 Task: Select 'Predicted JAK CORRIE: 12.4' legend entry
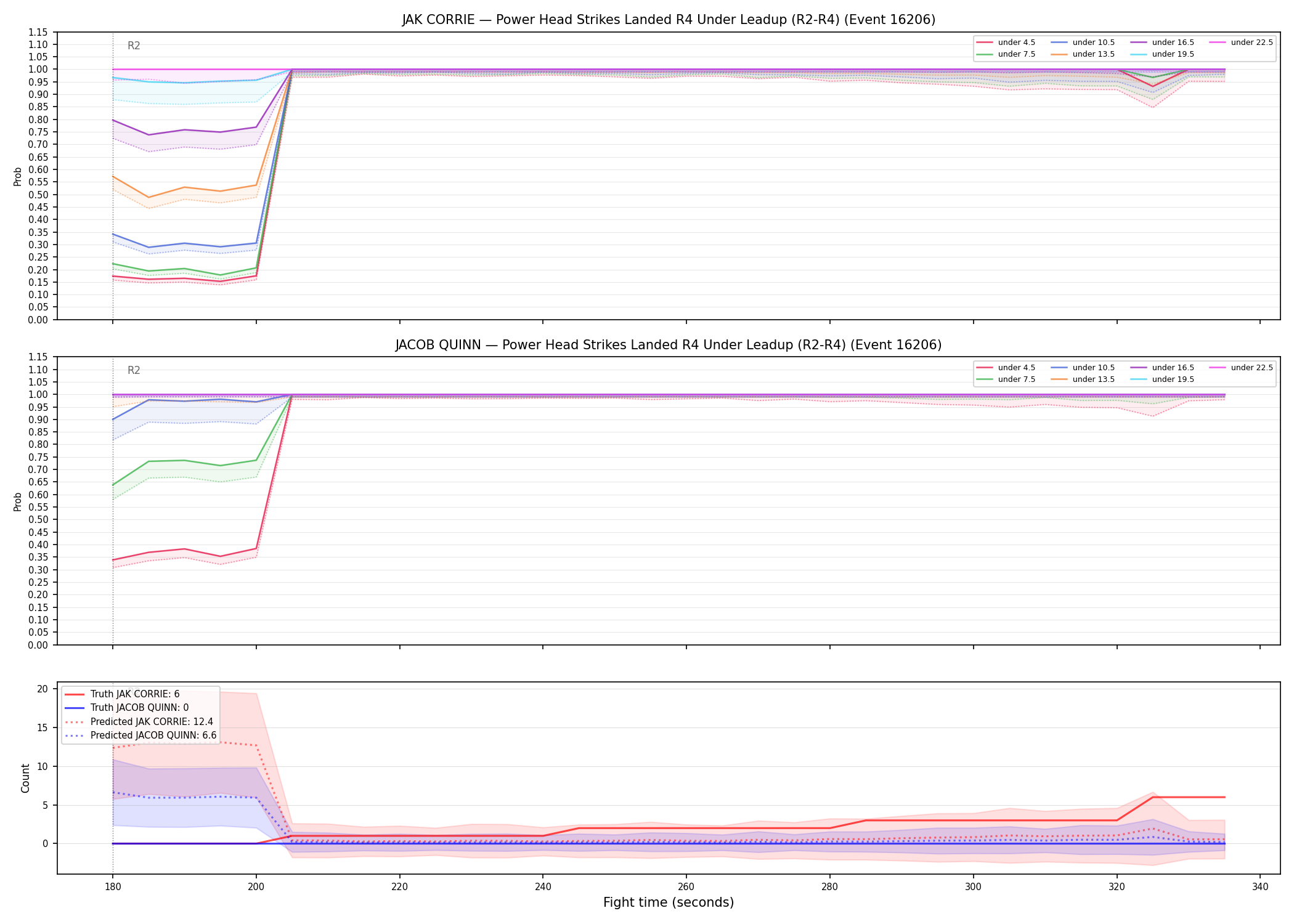(x=139, y=722)
